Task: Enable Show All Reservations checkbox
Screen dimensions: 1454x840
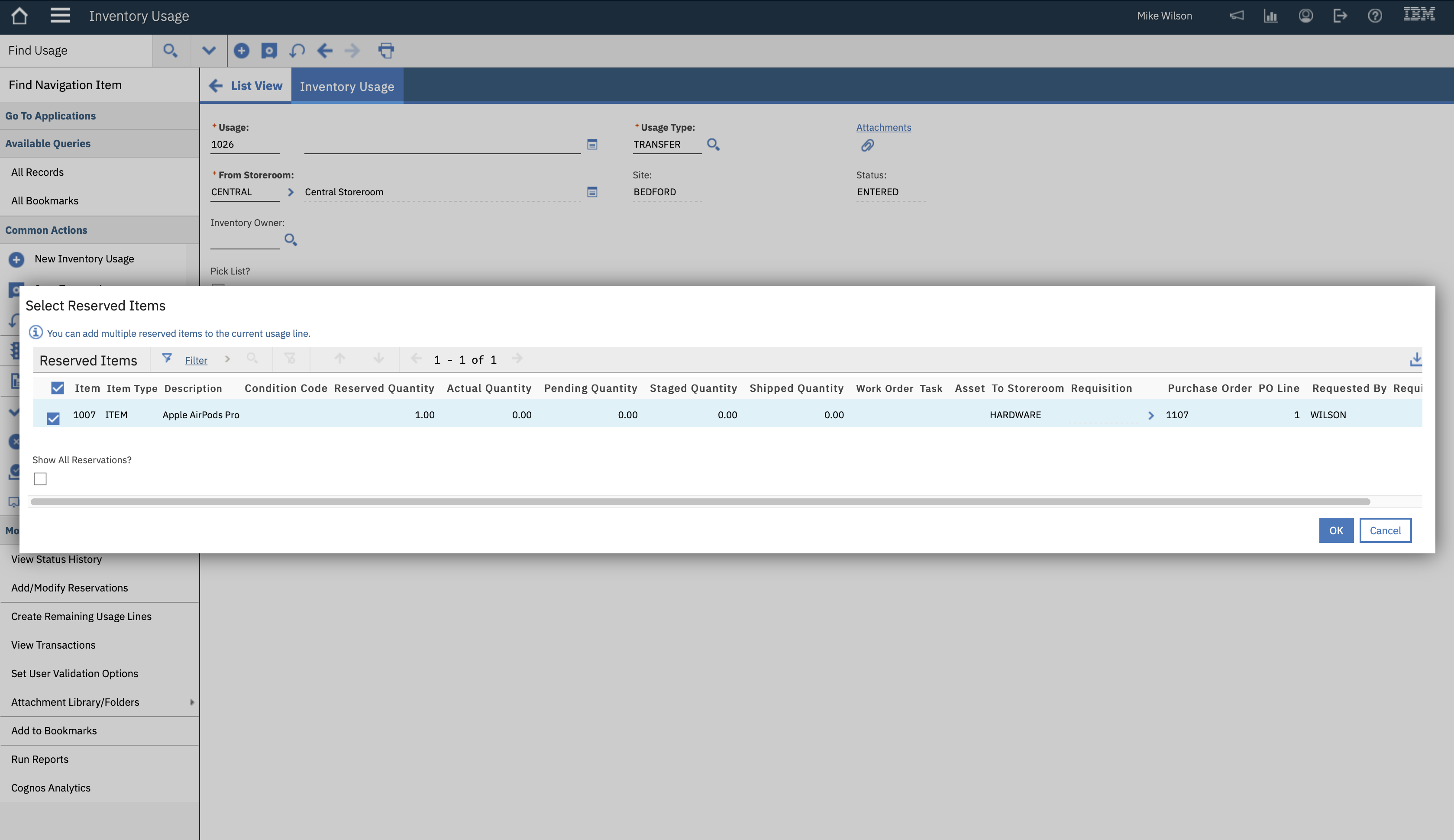Action: point(40,478)
